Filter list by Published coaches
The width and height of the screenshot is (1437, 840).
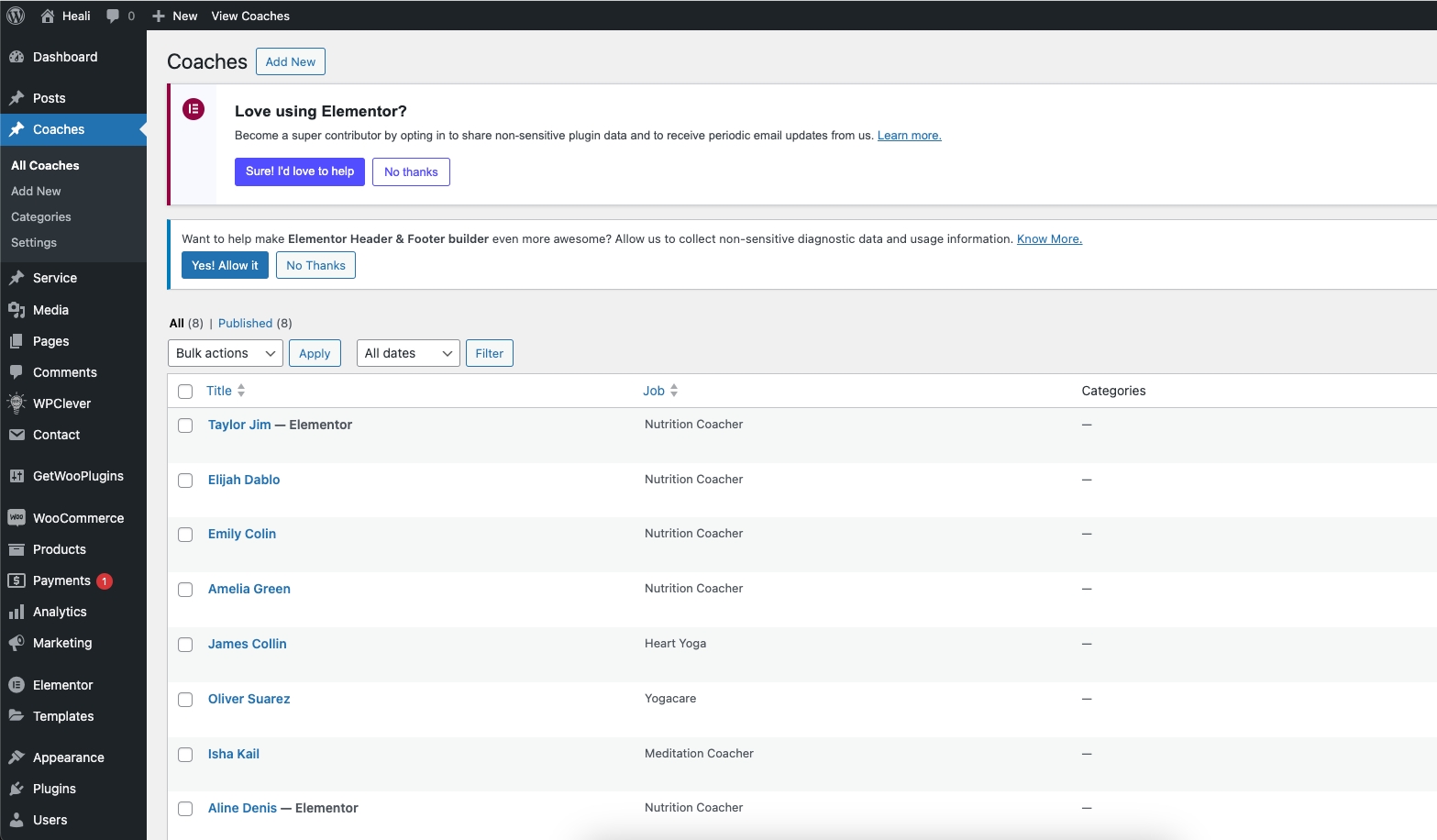[x=245, y=324]
